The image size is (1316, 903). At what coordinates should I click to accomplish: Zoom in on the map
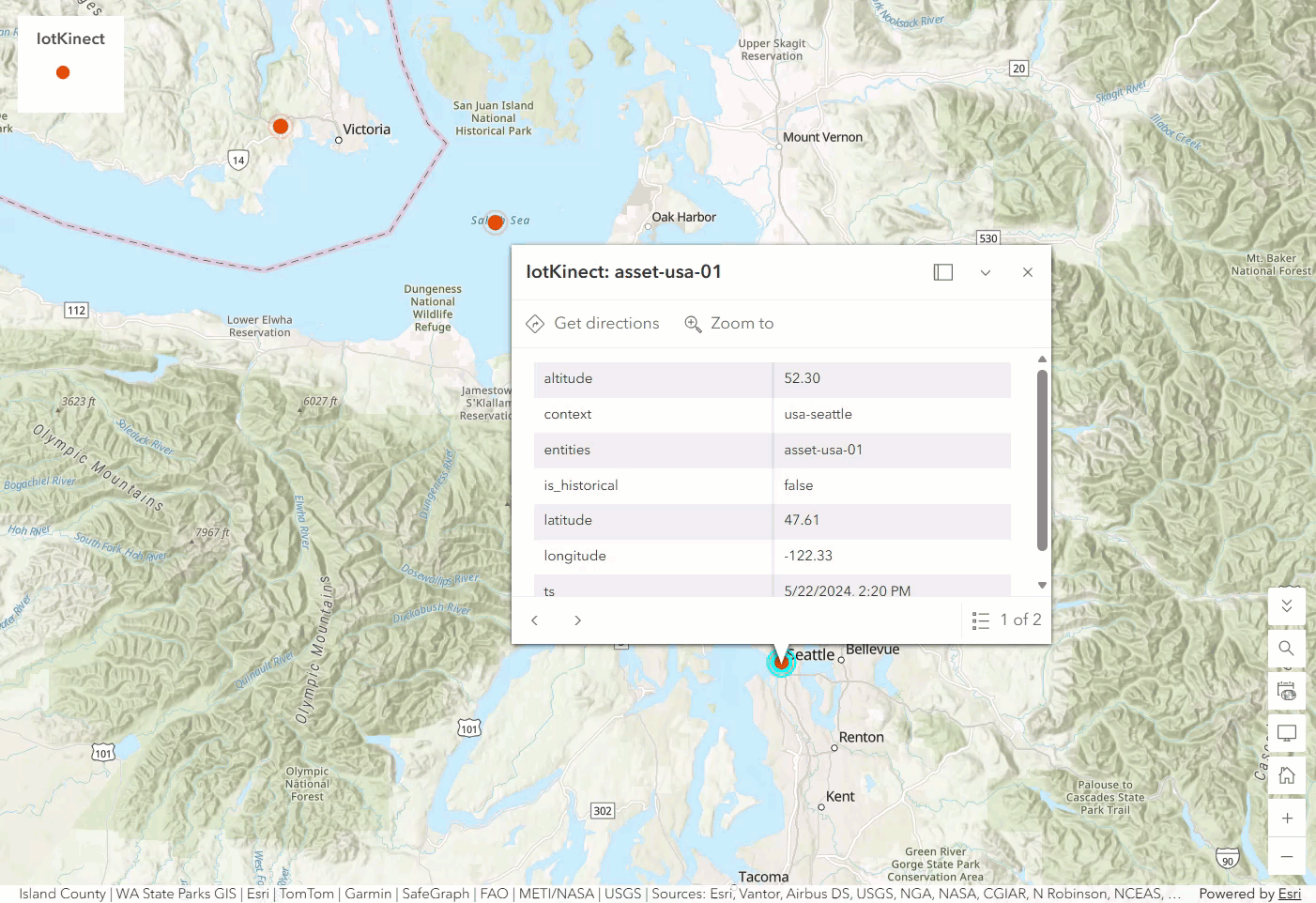coord(1287,819)
